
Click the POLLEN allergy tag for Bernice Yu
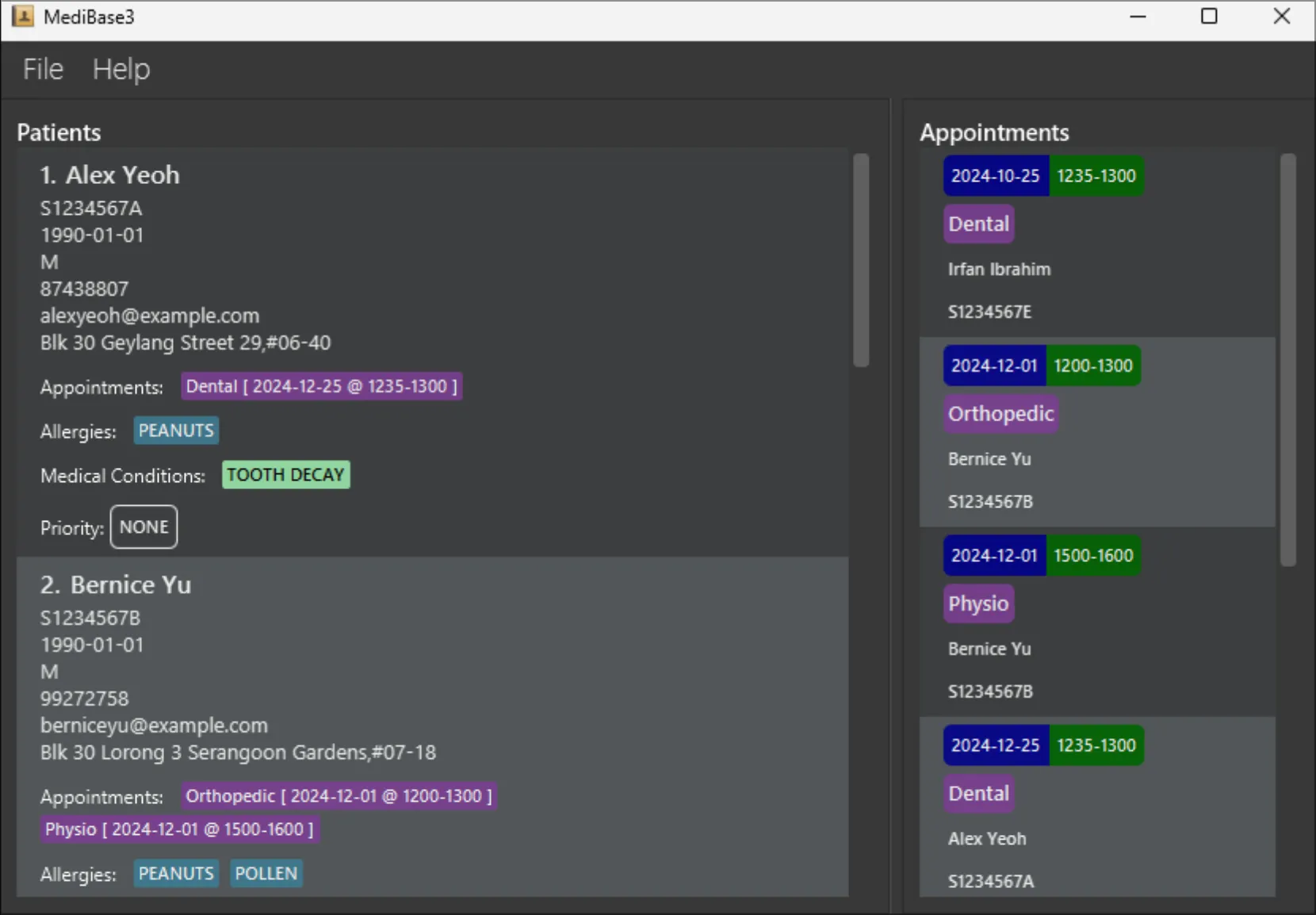(266, 873)
